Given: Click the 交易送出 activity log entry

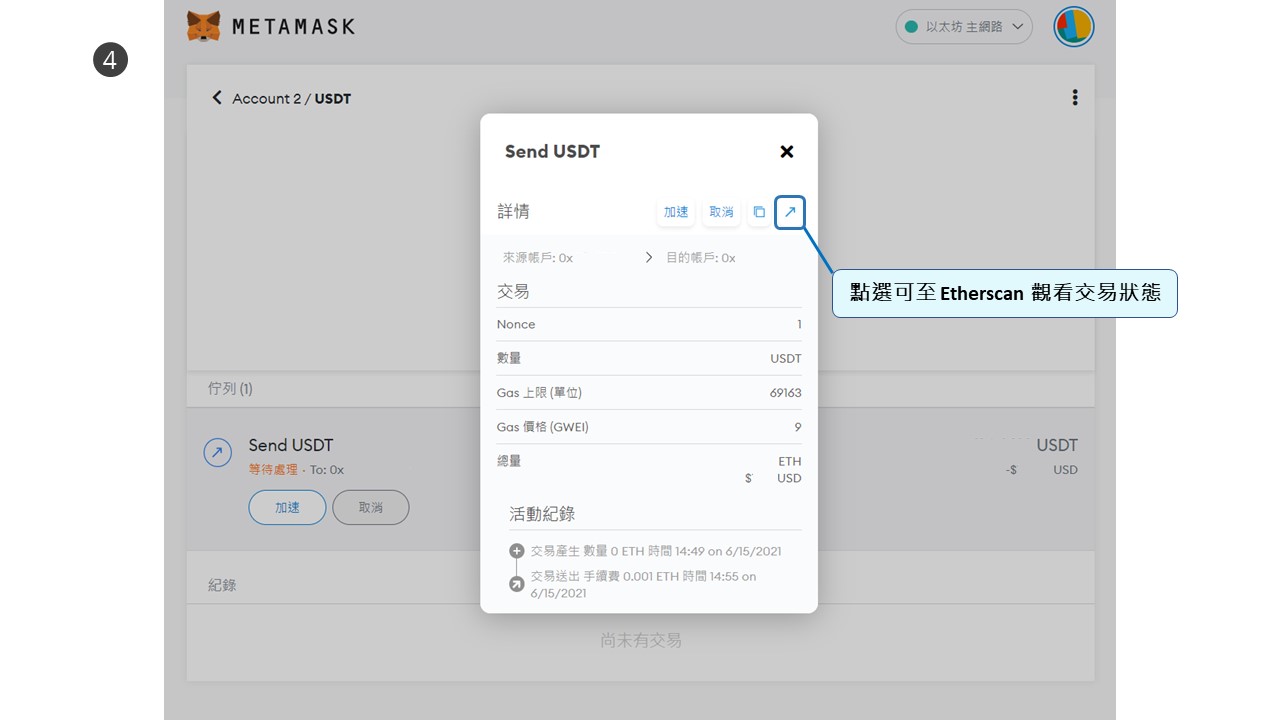Looking at the screenshot, I should pos(644,585).
